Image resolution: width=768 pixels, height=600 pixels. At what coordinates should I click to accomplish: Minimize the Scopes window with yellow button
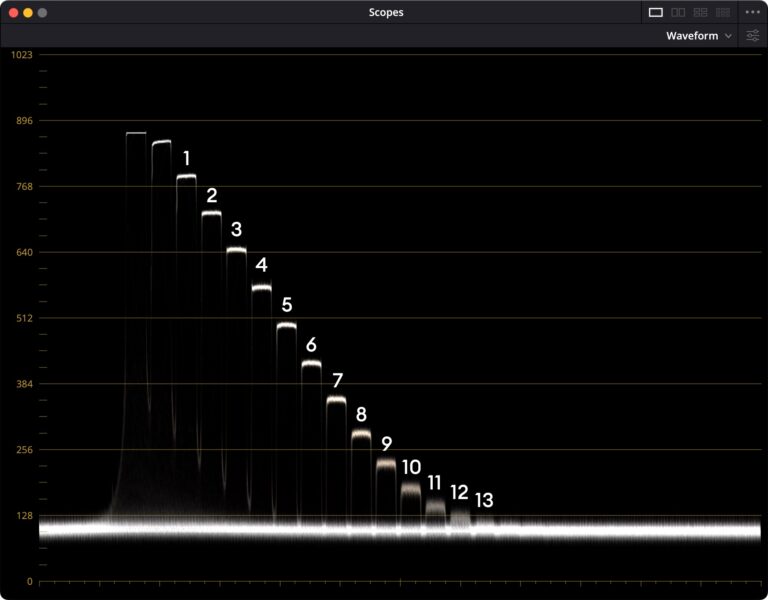(x=28, y=13)
